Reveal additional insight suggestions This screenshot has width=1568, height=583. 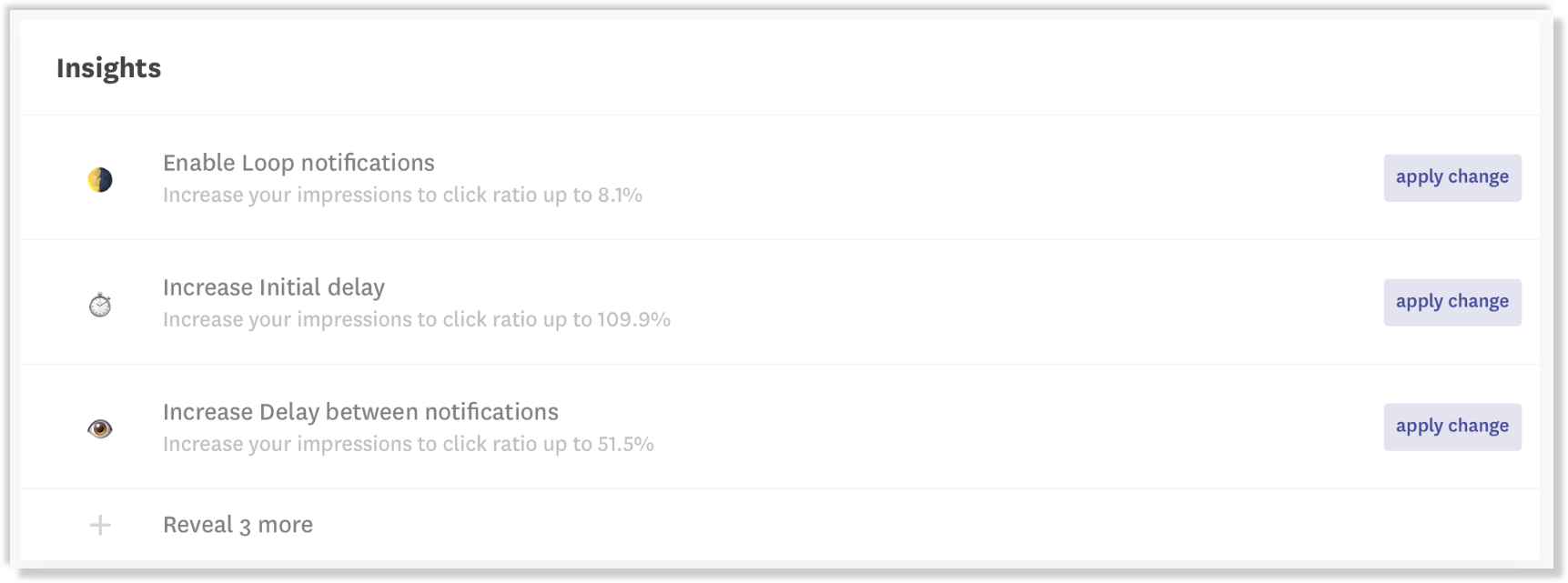(238, 525)
